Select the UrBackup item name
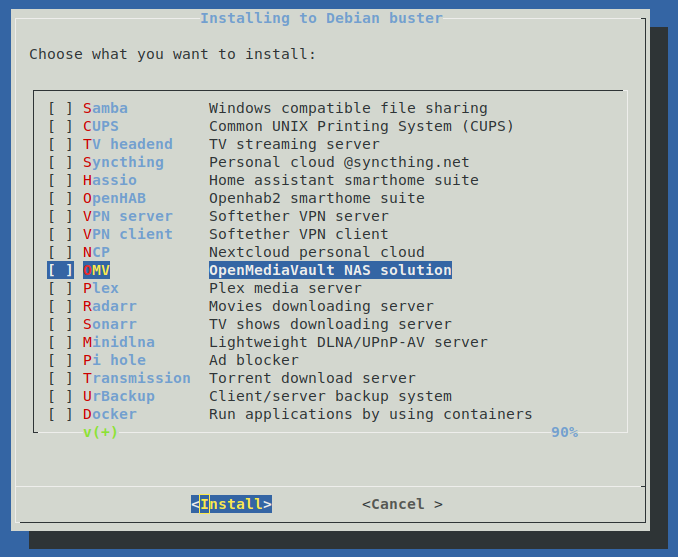Screen dimensions: 678x557 (x=119, y=397)
